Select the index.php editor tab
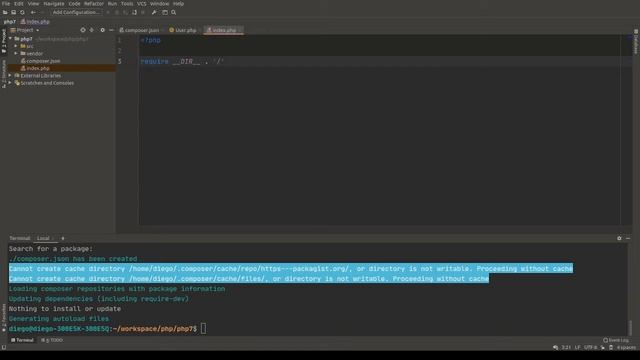This screenshot has width=640, height=360. (x=224, y=30)
